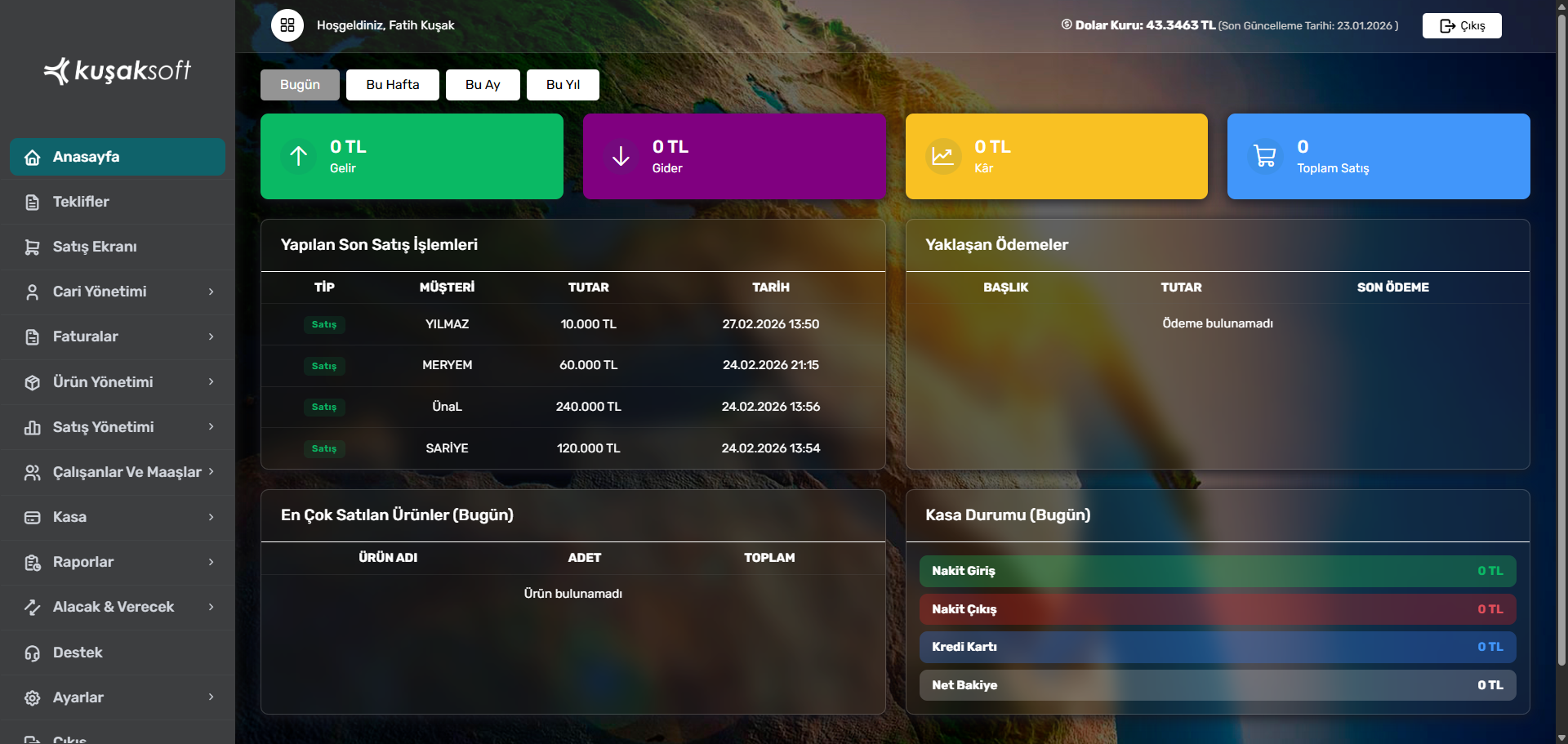Open the Anasayfa menu item
This screenshot has width=1568, height=744.
coord(118,157)
